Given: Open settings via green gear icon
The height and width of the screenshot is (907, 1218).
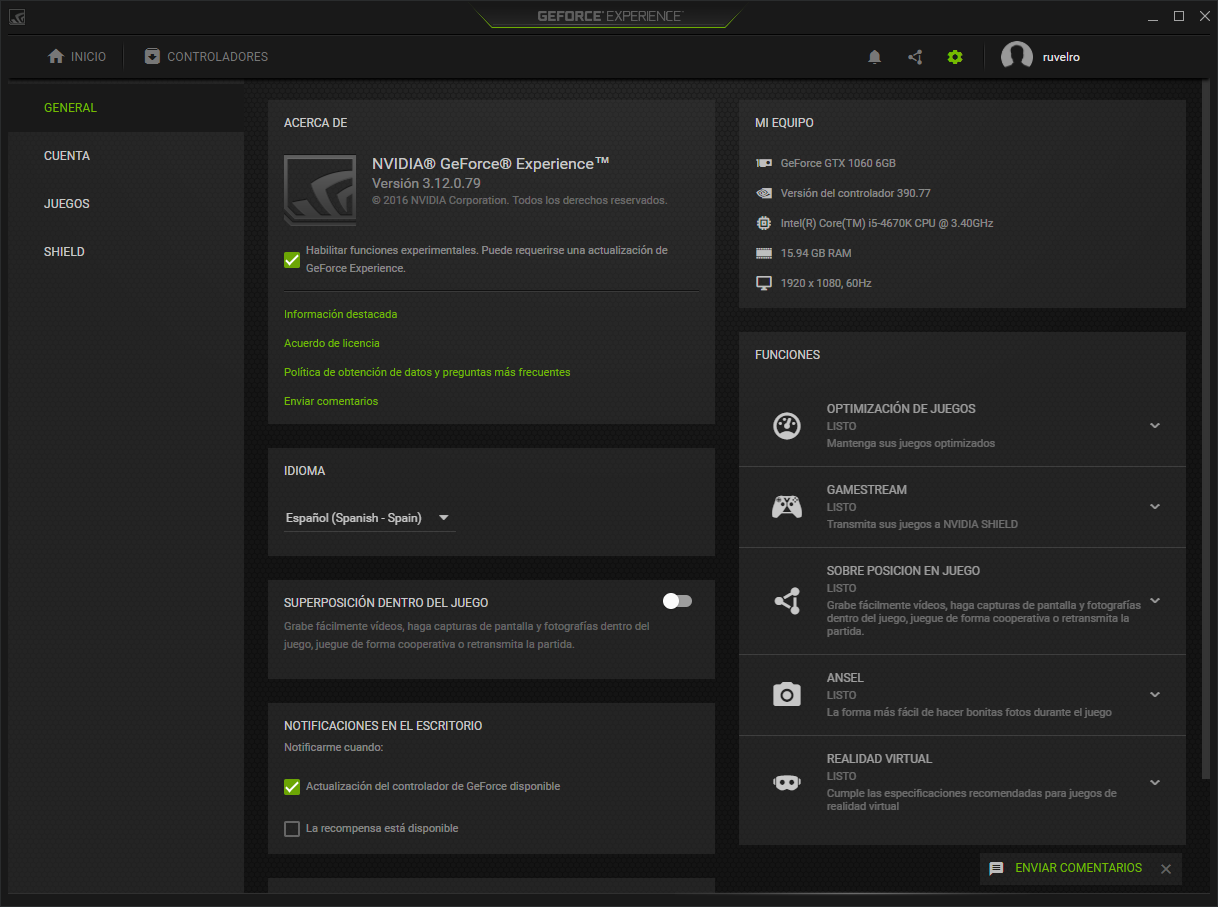Looking at the screenshot, I should 955,57.
